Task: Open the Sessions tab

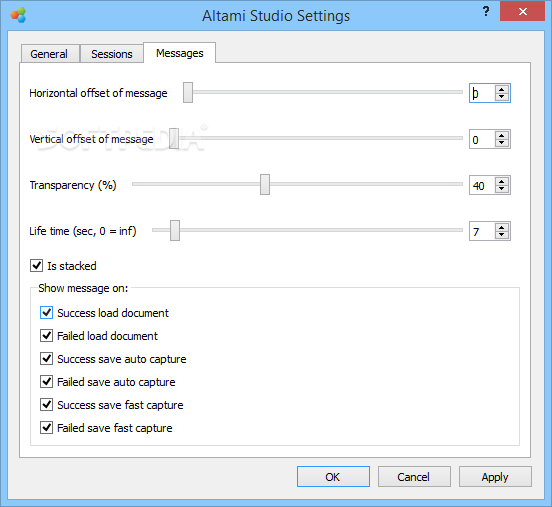Action: [112, 54]
